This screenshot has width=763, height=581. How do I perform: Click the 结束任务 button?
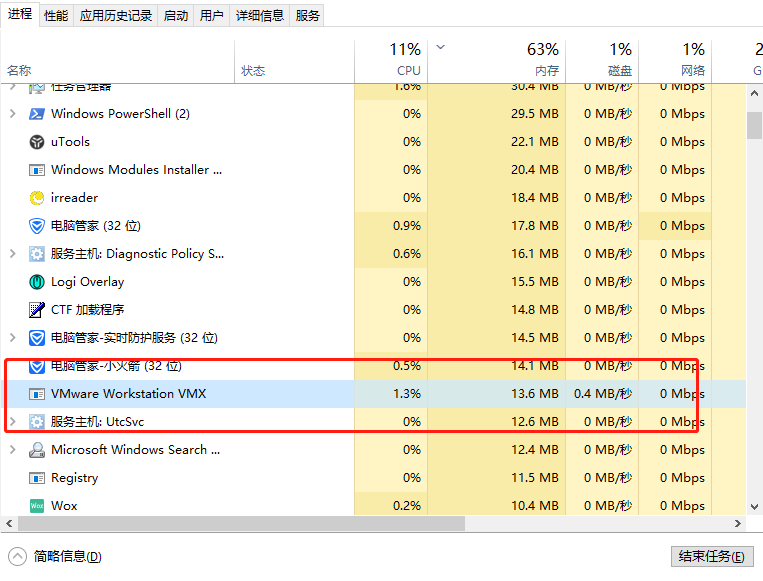(x=712, y=557)
